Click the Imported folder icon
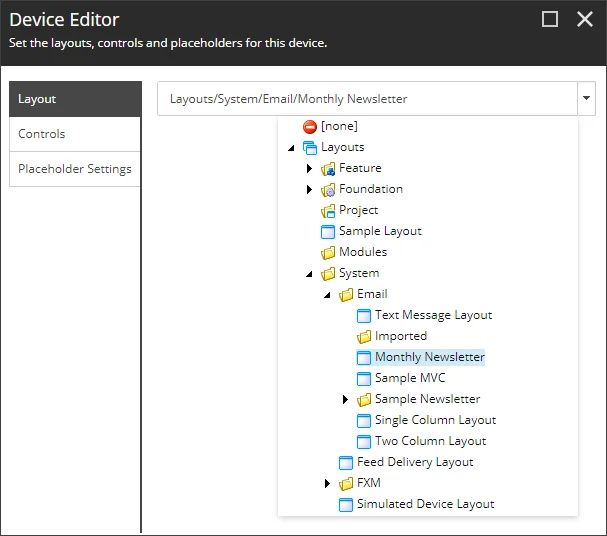The height and width of the screenshot is (536, 607). coord(364,337)
